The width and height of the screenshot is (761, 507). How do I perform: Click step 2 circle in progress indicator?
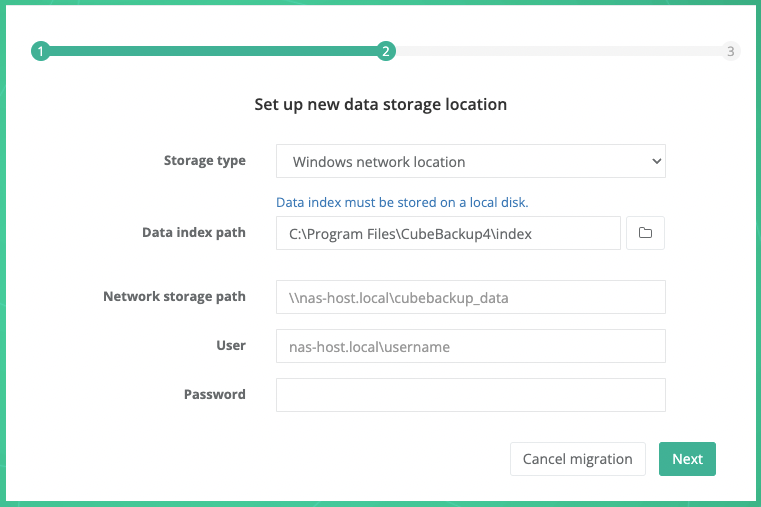tap(386, 52)
